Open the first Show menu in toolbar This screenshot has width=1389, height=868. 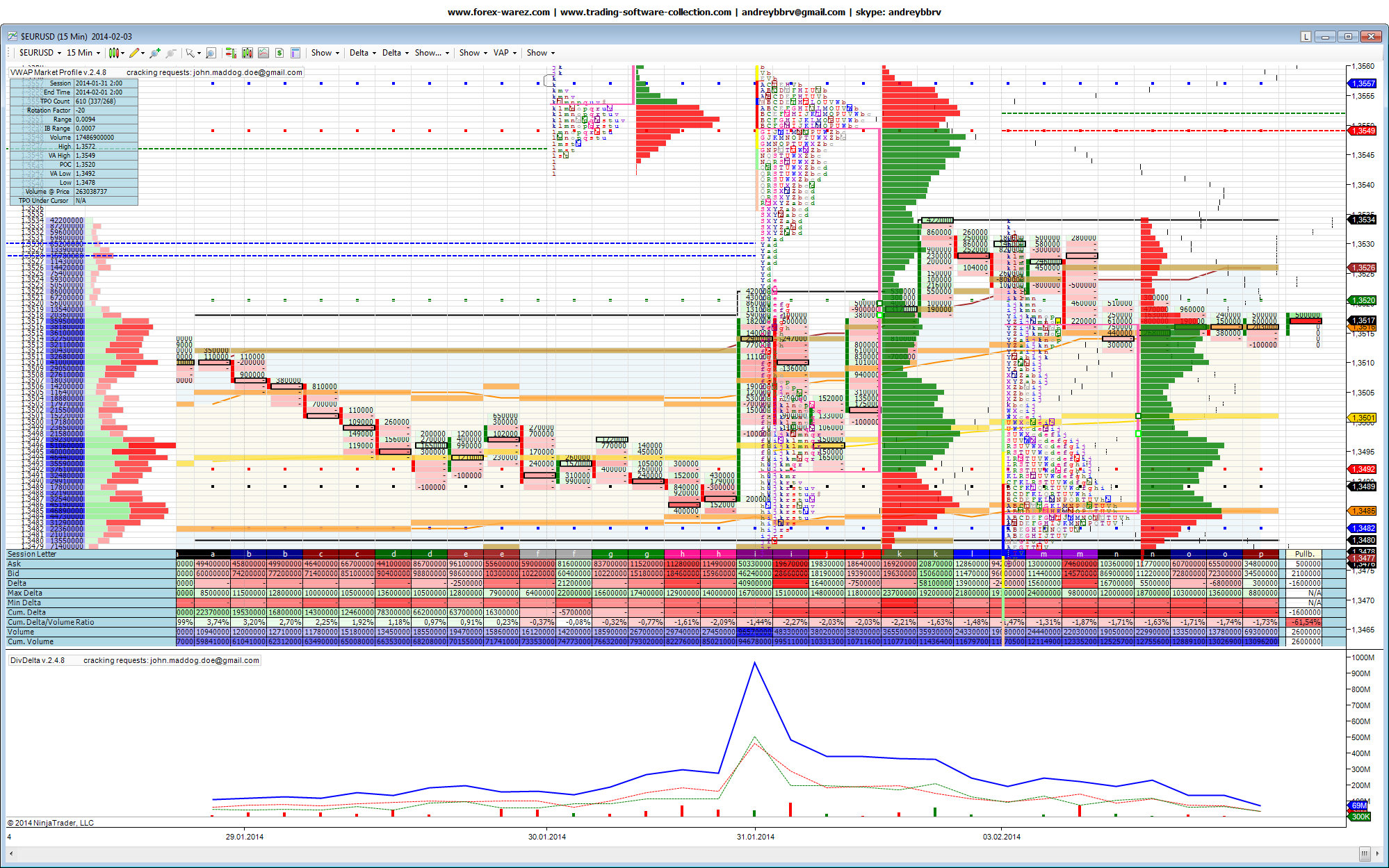tap(325, 53)
